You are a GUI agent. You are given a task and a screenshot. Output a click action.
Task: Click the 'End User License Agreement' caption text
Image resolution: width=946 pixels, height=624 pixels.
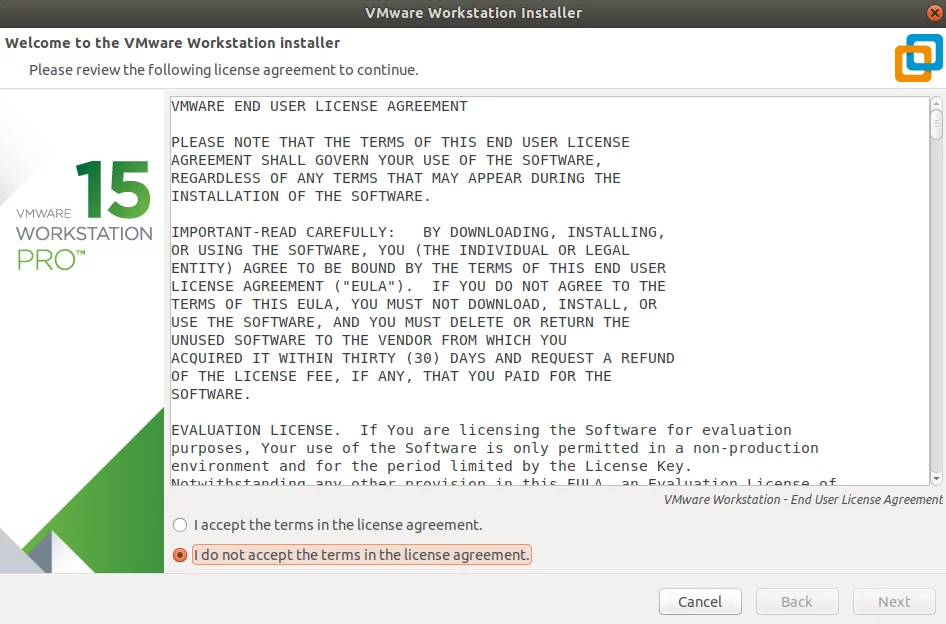802,500
